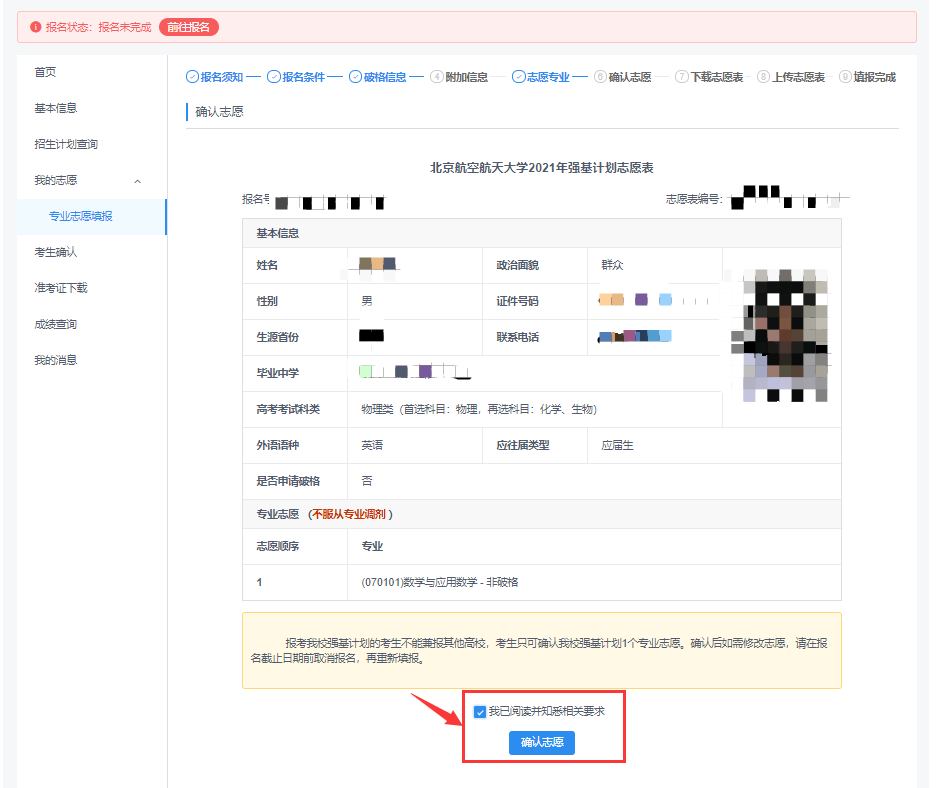Click the 下载志愿表 step label
The height and width of the screenshot is (788, 938).
(x=717, y=77)
